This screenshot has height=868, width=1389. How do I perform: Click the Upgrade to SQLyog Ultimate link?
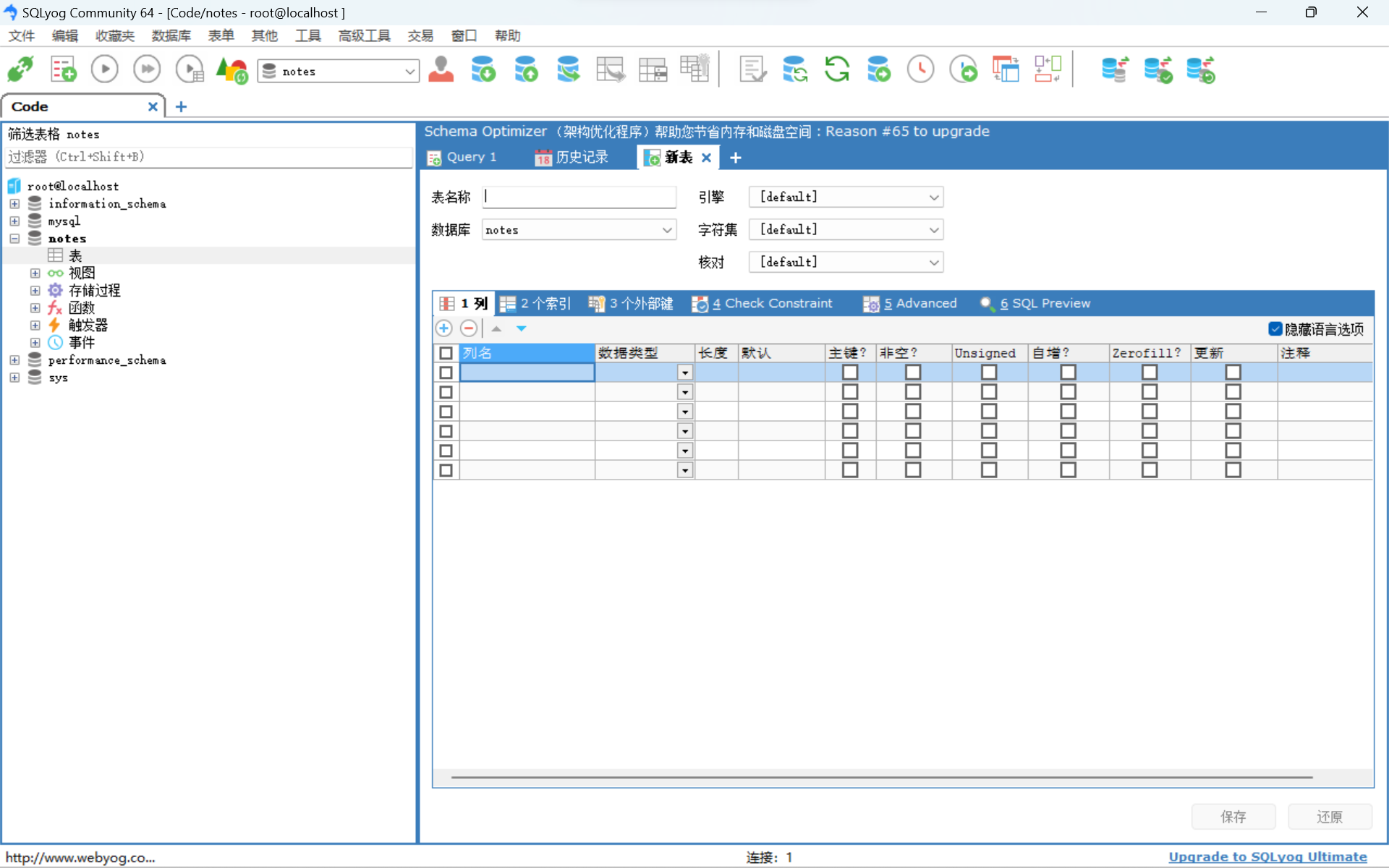click(1267, 856)
